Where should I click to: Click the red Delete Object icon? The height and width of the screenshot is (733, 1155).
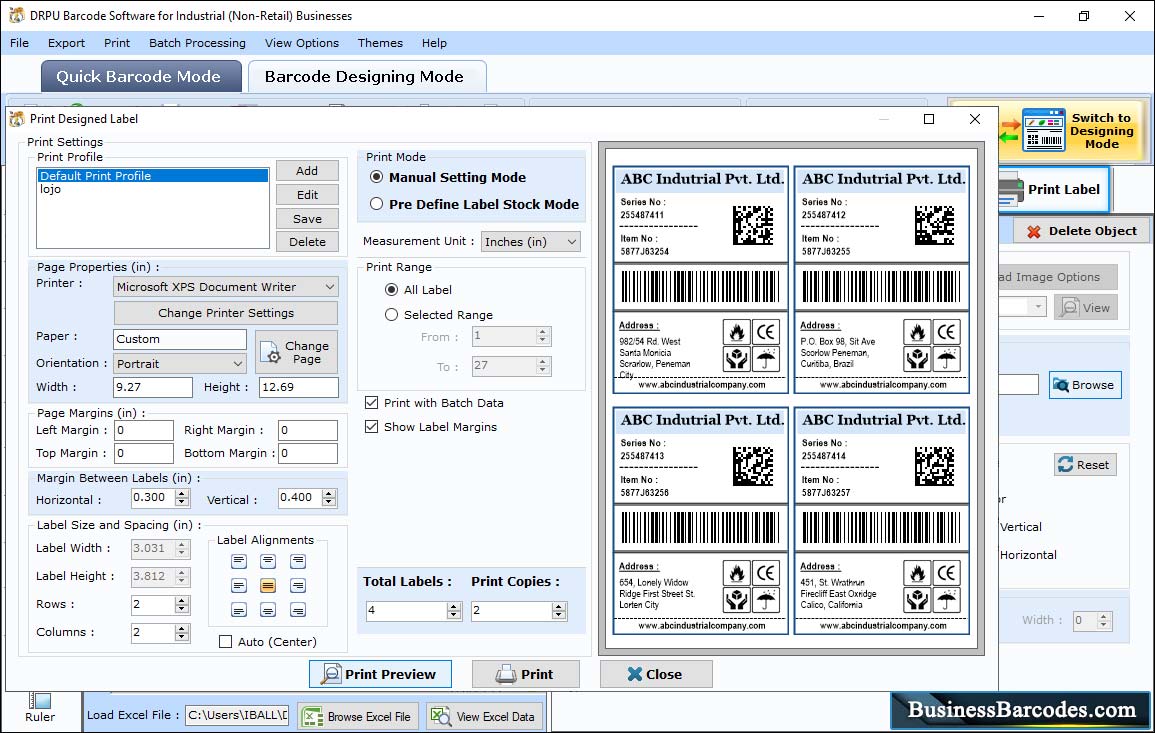[x=1034, y=231]
